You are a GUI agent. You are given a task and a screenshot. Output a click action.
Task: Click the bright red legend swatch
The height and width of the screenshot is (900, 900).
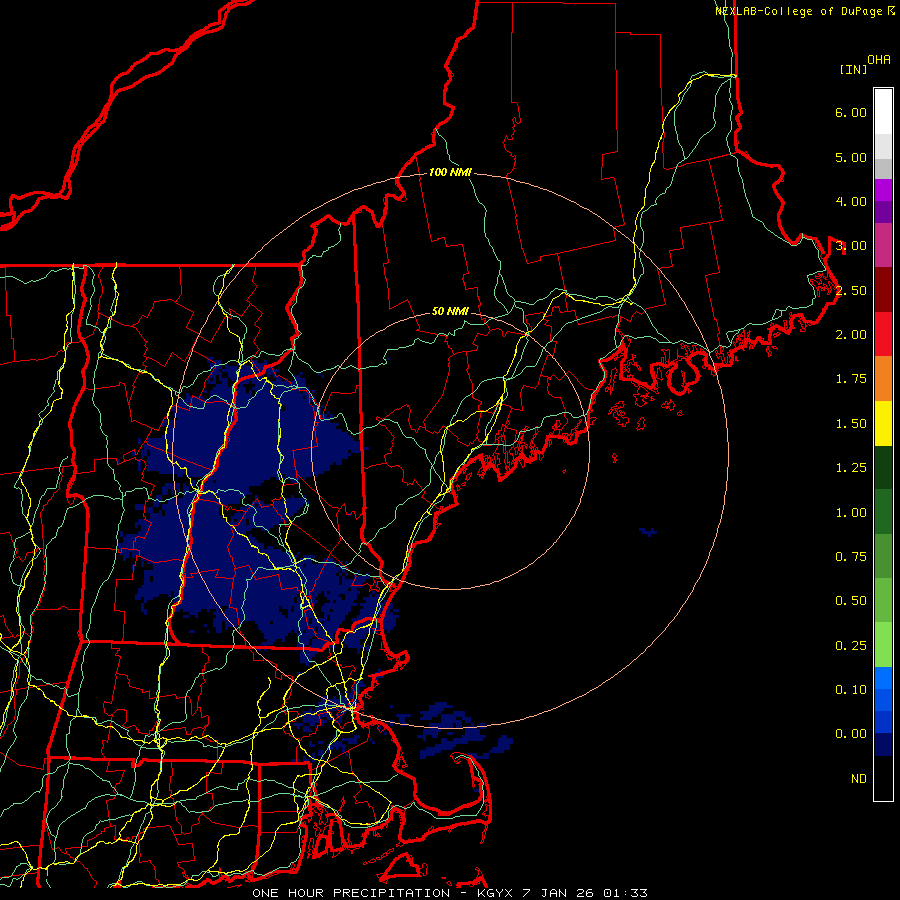tap(883, 334)
